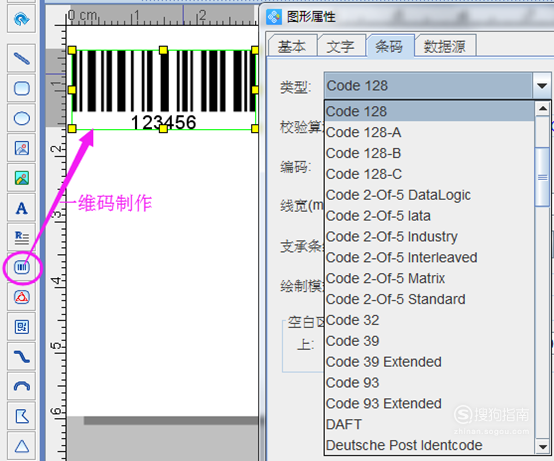Select the QR Code tool

click(22, 327)
